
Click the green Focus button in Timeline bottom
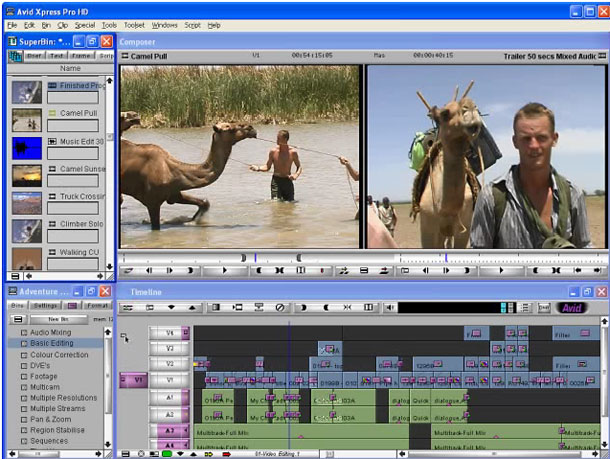(167, 454)
